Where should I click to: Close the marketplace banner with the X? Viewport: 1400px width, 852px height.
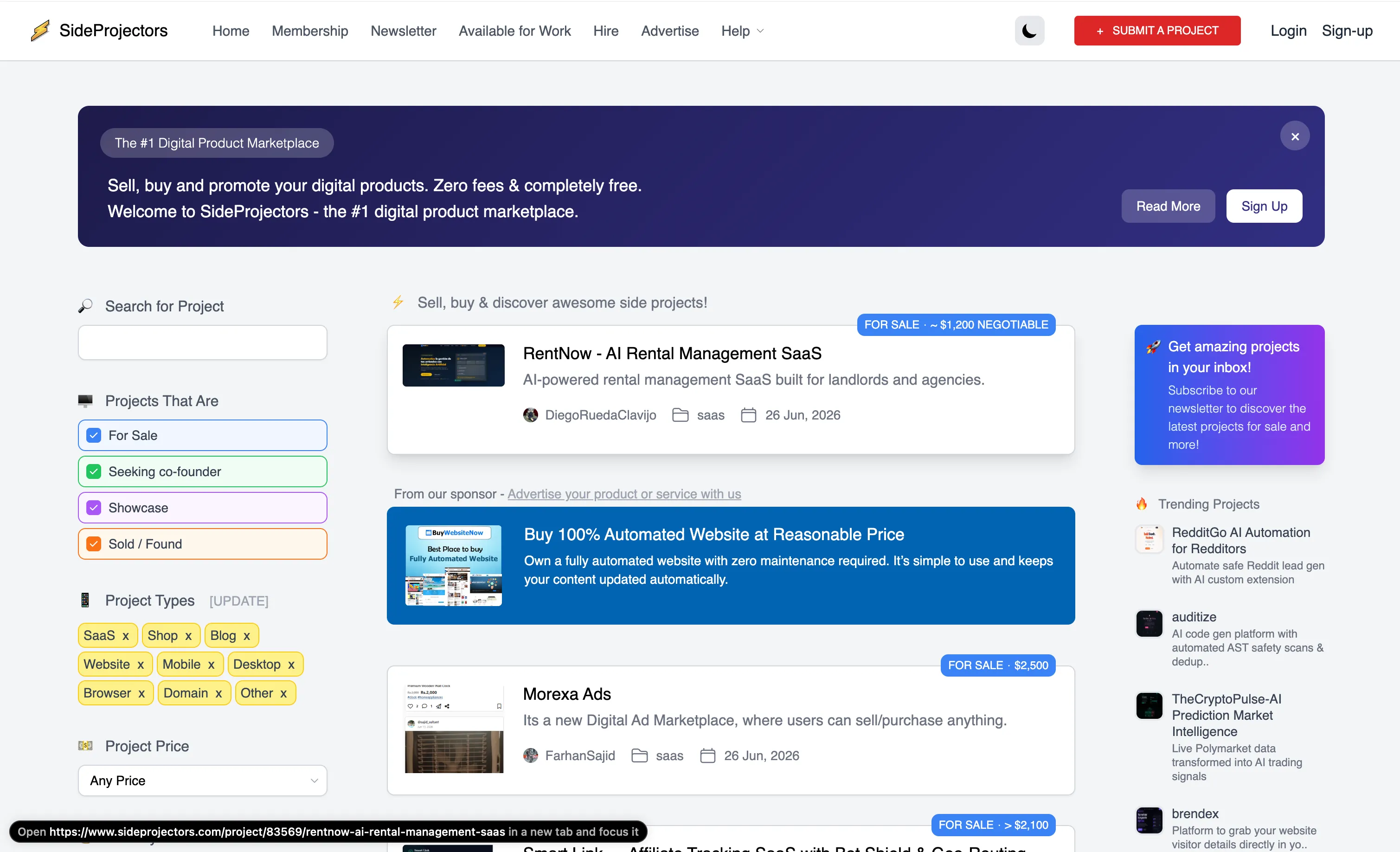click(x=1294, y=136)
